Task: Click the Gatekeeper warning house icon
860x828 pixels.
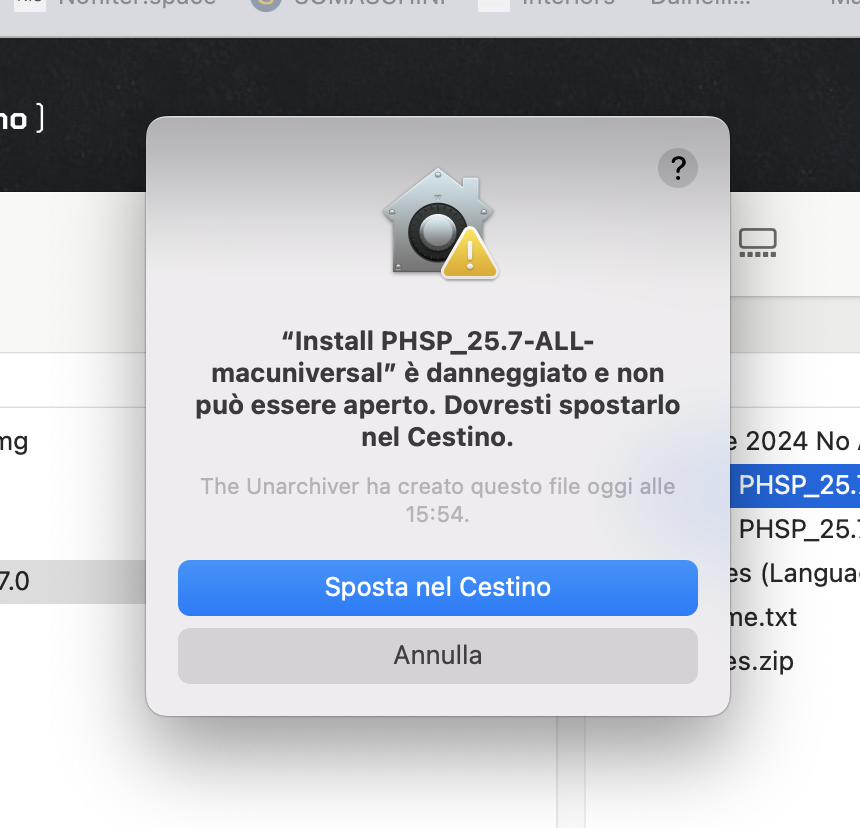Action: pyautogui.click(x=440, y=223)
